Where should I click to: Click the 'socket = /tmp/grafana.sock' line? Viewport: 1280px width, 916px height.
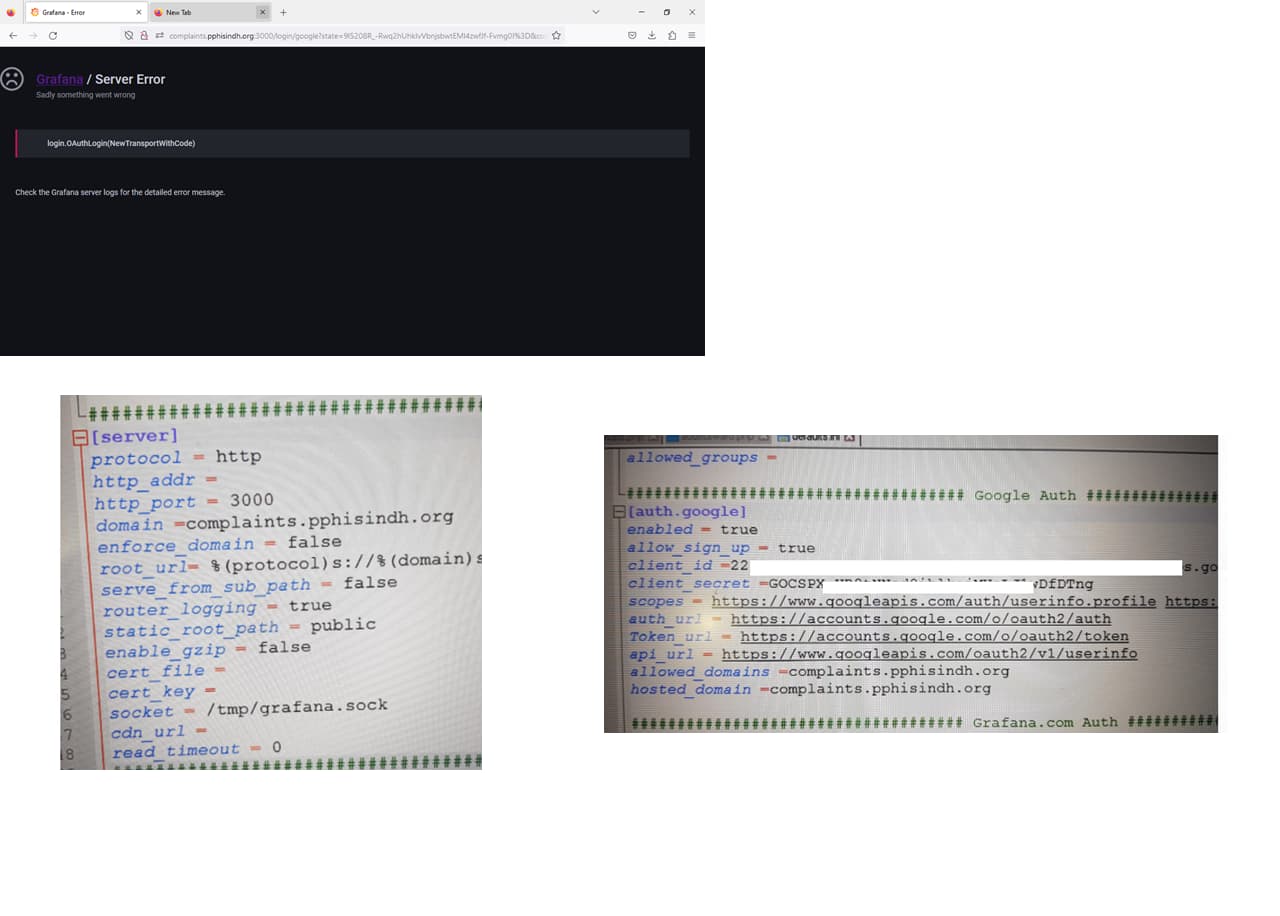248,710
